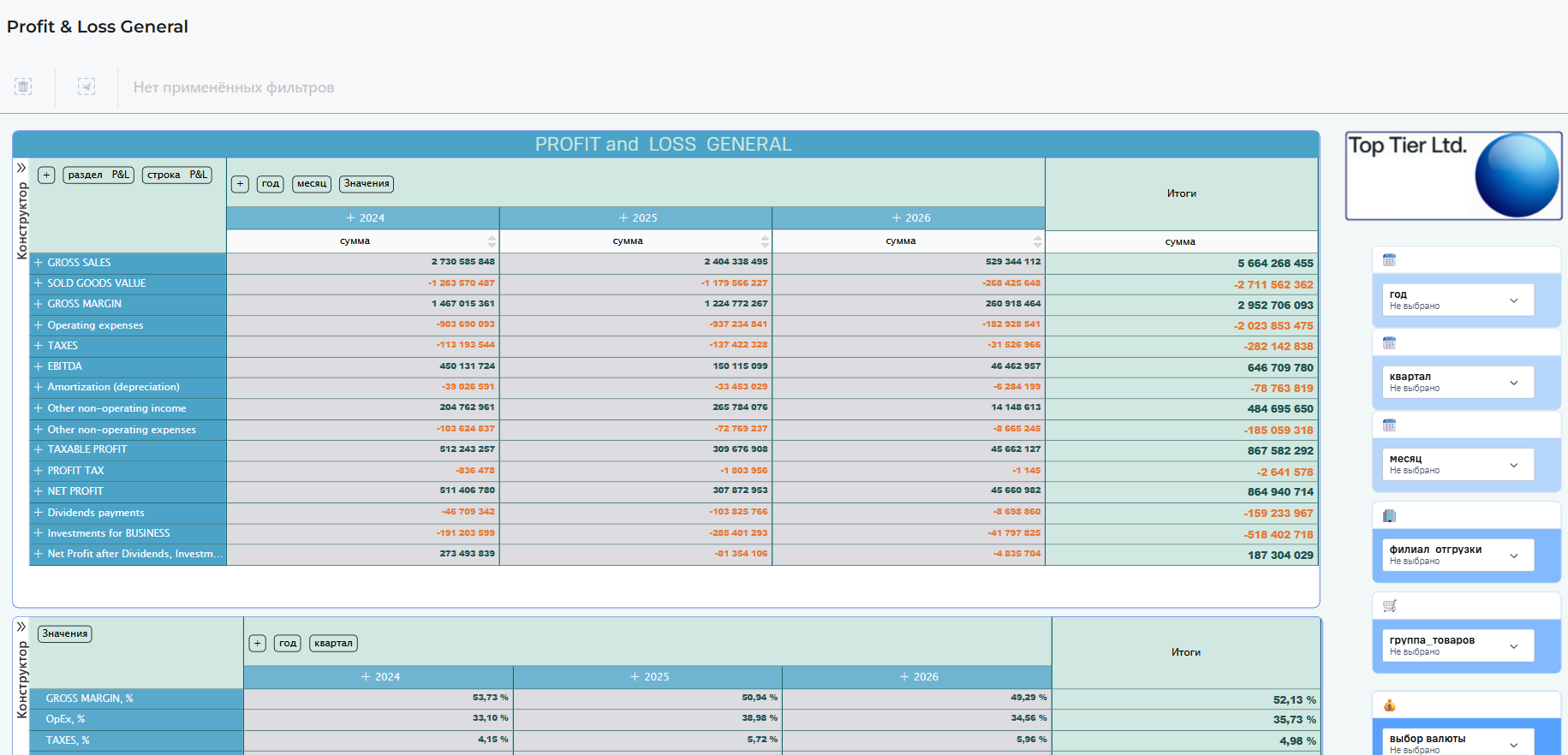This screenshot has width=1568, height=755.
Task: Sort the 2024 сумма column
Action: click(x=492, y=241)
